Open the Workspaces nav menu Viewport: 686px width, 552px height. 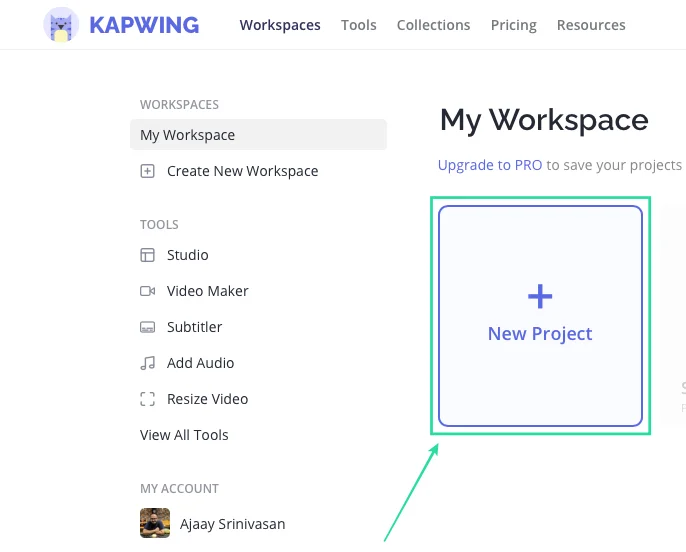click(280, 25)
